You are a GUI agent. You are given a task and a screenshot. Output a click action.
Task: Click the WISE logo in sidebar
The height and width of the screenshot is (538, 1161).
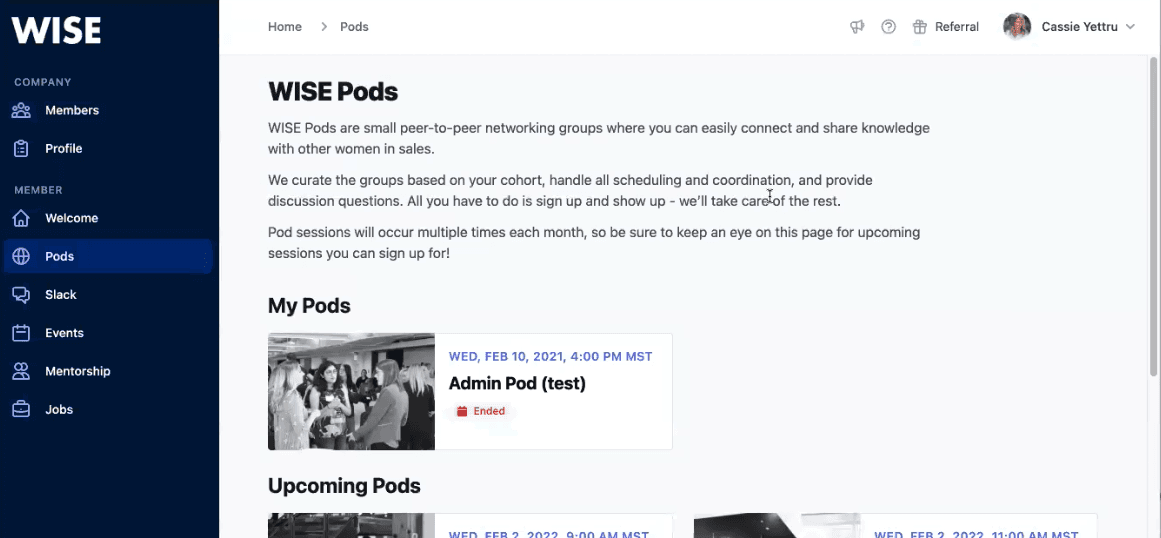click(56, 30)
